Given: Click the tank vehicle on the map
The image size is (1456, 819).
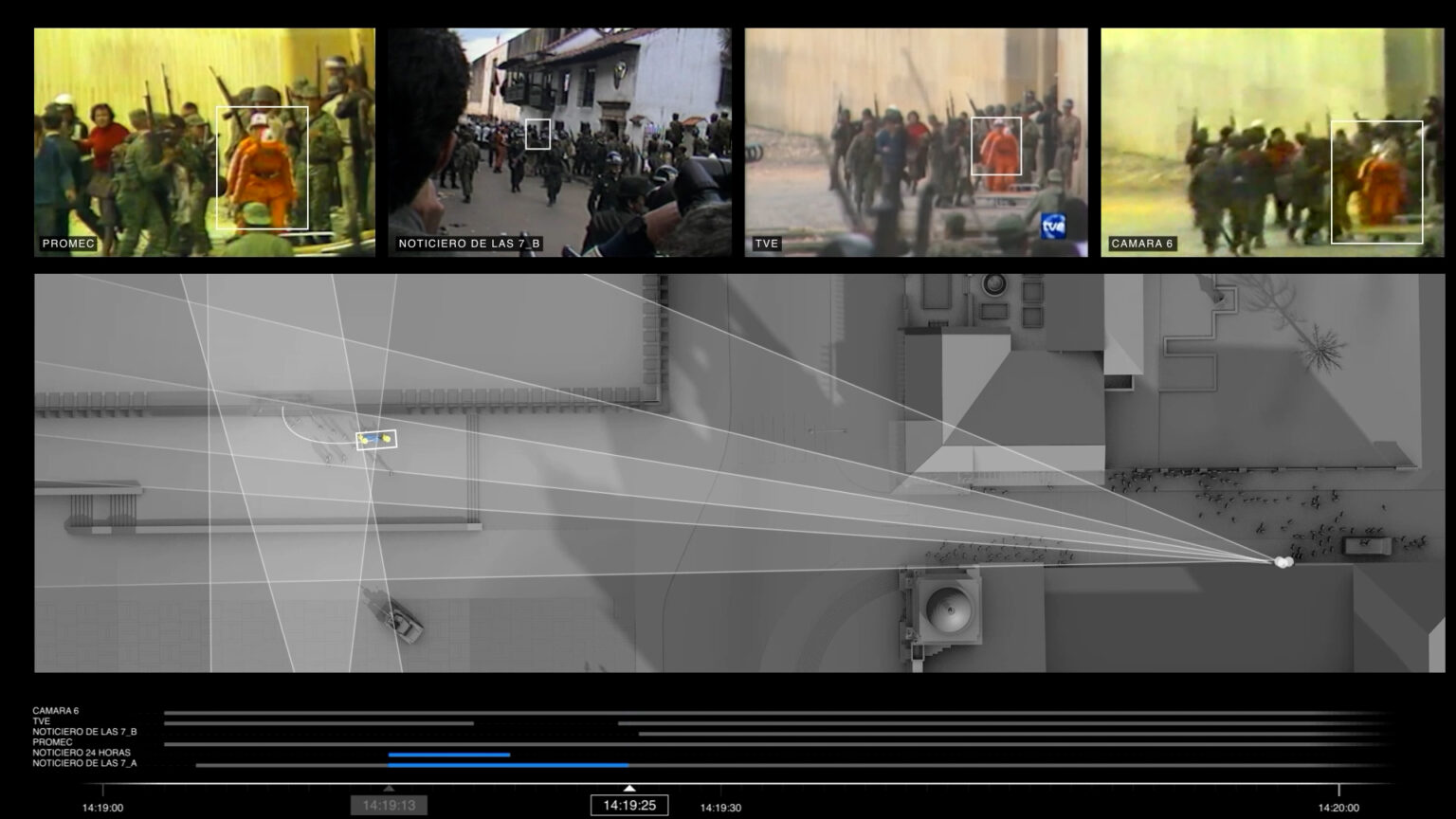Looking at the screenshot, I should click(392, 615).
